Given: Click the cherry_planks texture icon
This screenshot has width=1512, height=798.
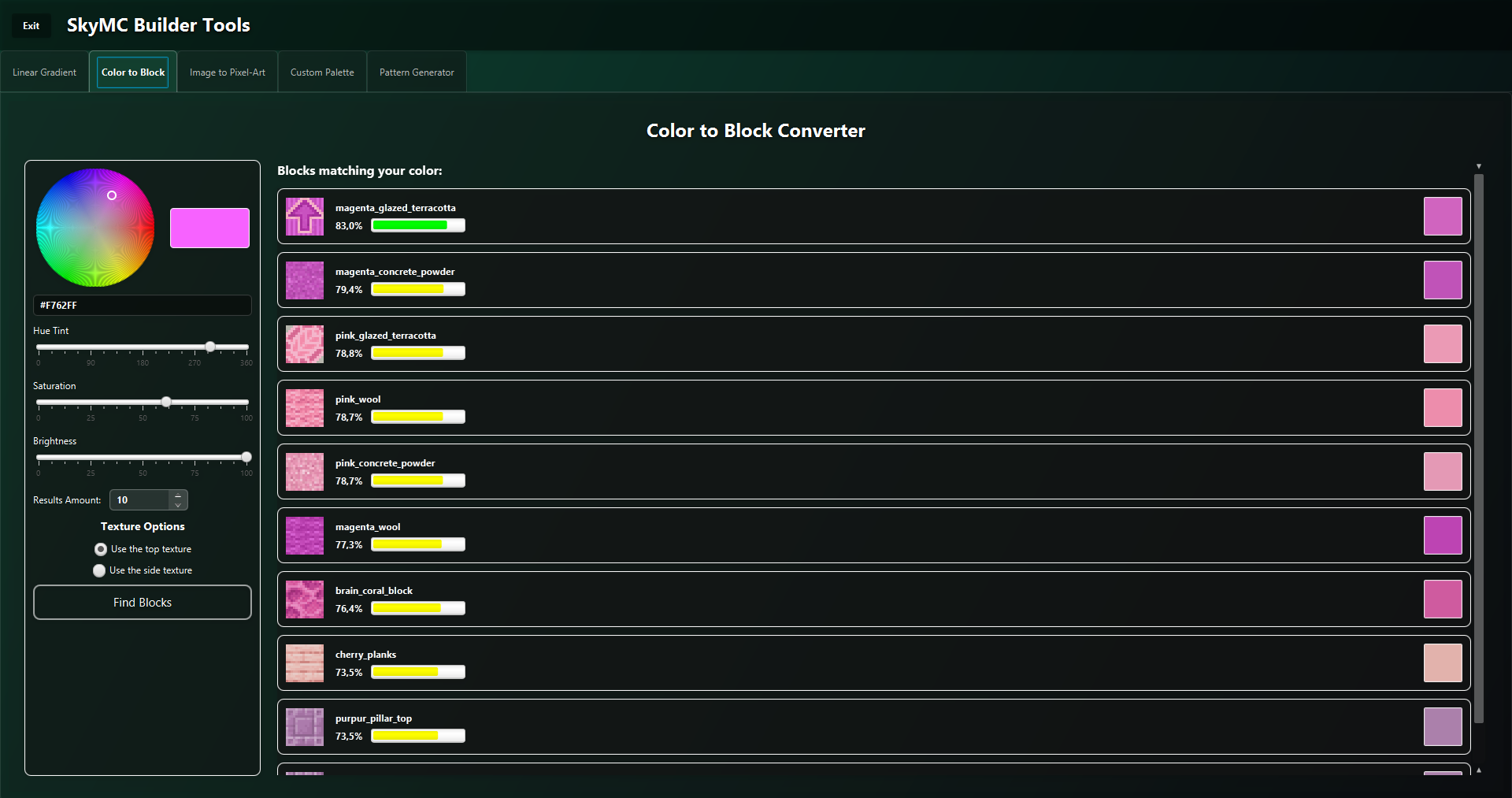Looking at the screenshot, I should 304,663.
